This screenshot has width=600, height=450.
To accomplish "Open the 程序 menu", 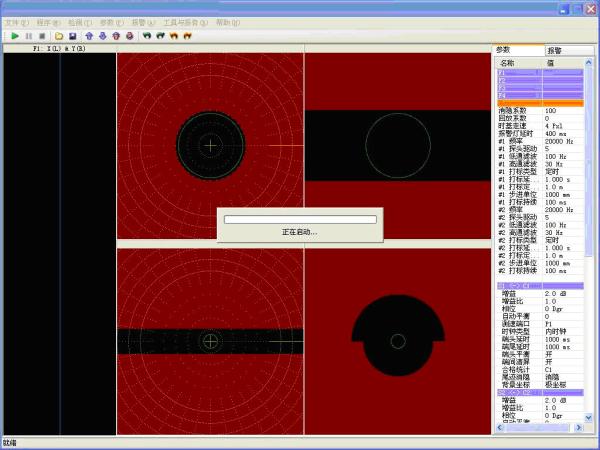I will pyautogui.click(x=49, y=23).
